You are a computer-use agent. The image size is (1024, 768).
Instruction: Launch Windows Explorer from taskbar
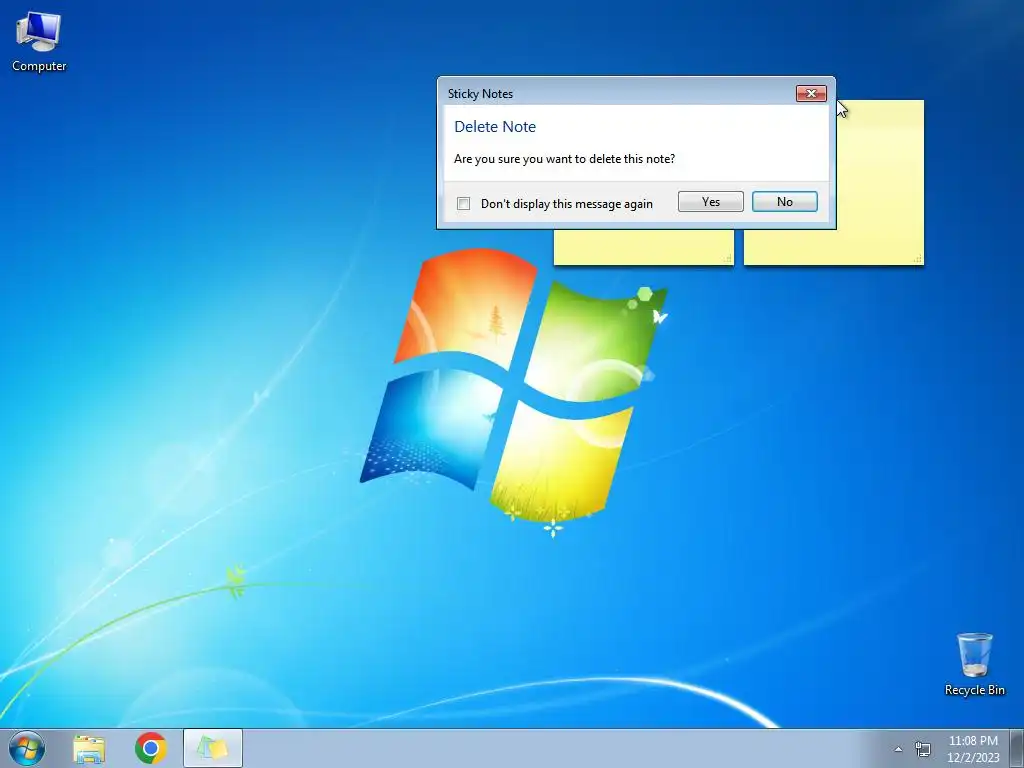[89, 748]
